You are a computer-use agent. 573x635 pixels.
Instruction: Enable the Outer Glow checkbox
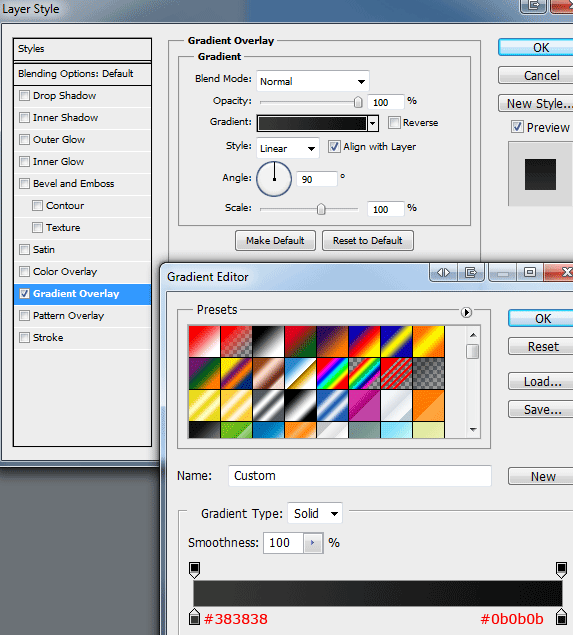(25, 139)
